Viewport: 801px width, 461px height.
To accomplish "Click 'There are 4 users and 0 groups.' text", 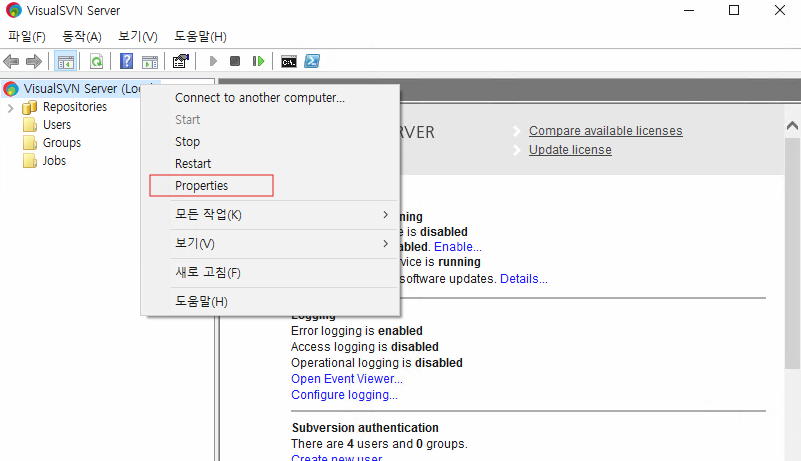I will 380,444.
